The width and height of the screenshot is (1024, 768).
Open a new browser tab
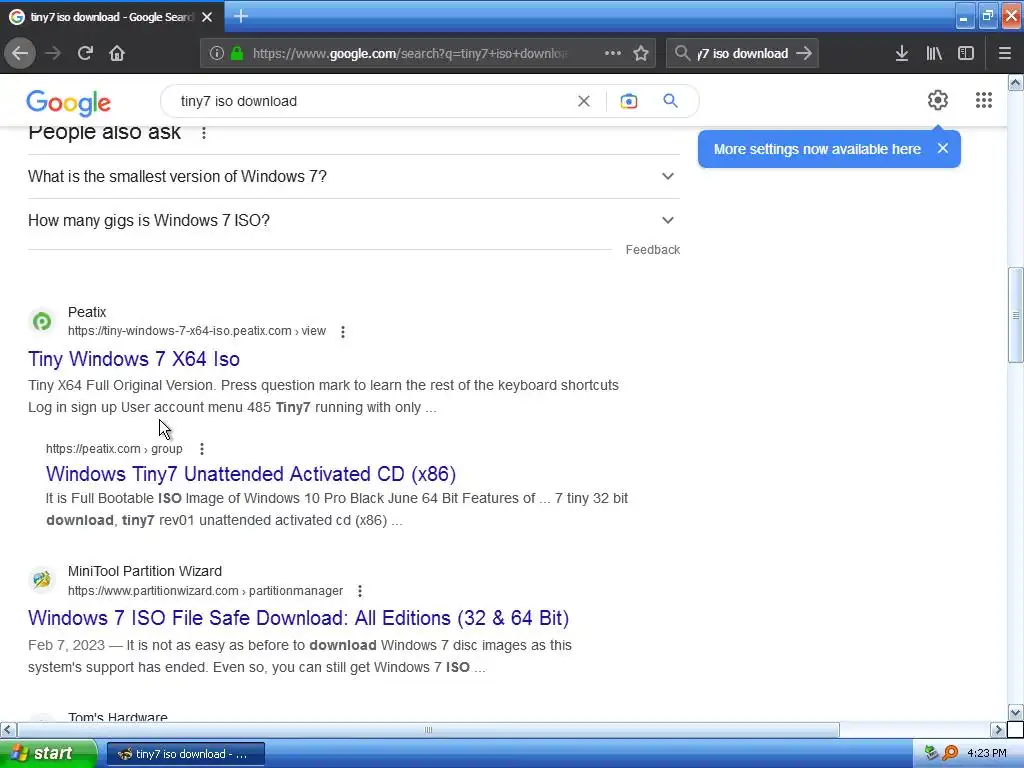(x=241, y=16)
